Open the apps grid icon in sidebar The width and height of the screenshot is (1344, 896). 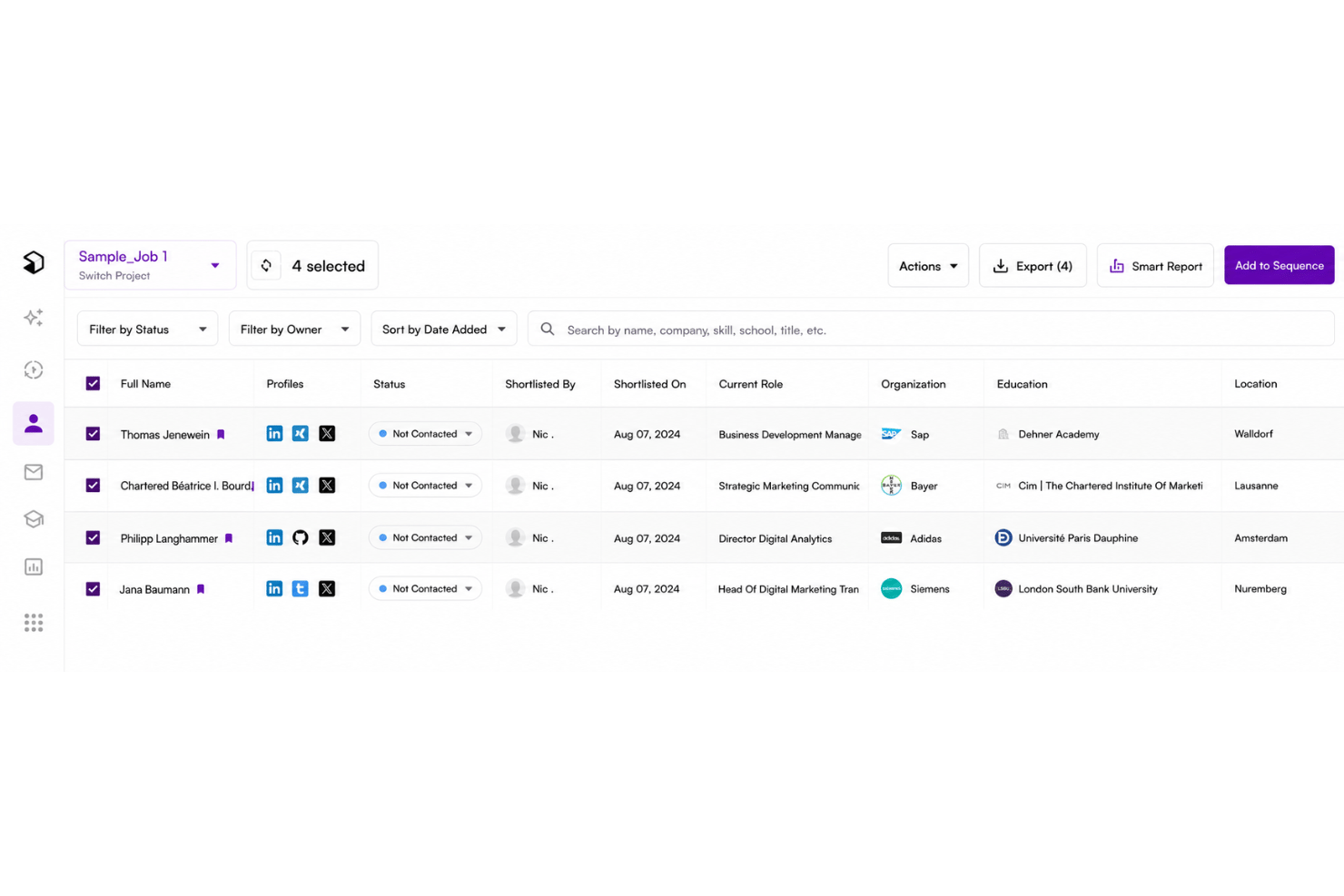[x=34, y=623]
